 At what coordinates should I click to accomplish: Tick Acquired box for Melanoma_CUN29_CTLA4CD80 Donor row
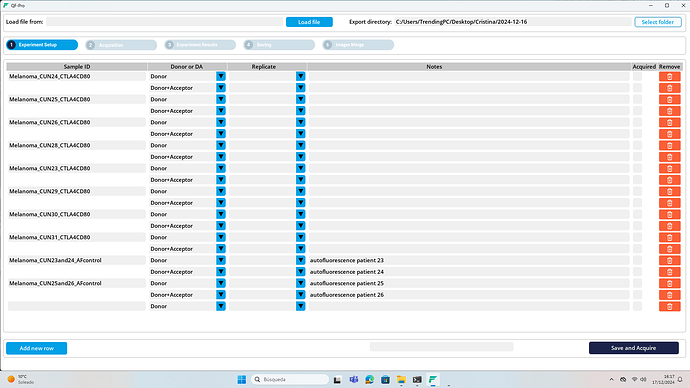(x=637, y=191)
